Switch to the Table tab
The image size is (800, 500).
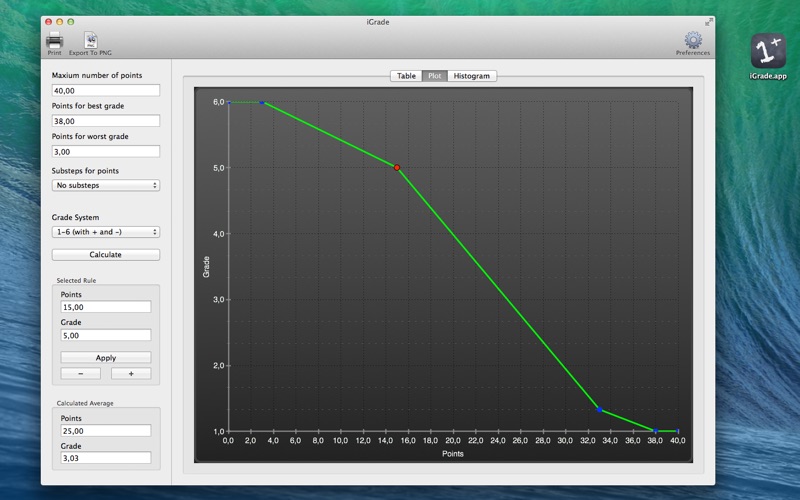(406, 76)
